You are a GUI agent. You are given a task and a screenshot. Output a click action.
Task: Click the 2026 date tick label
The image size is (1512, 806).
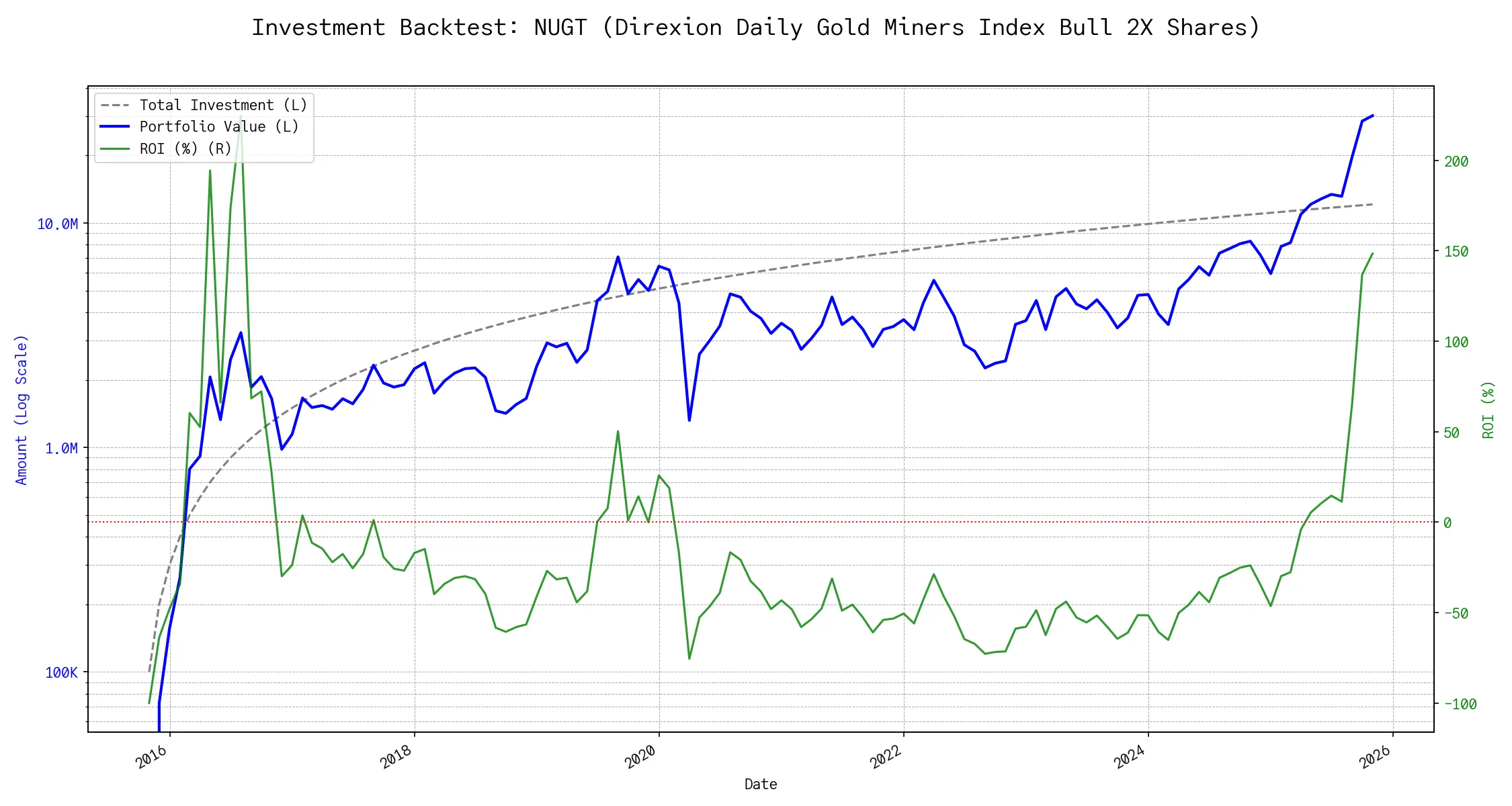[x=1375, y=757]
